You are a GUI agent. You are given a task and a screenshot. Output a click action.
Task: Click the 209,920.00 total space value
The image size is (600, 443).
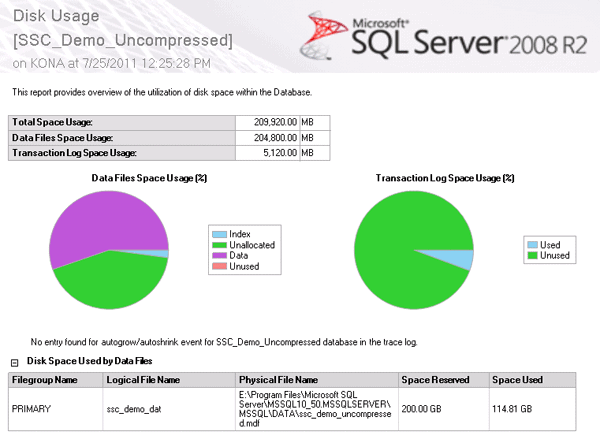(275, 122)
